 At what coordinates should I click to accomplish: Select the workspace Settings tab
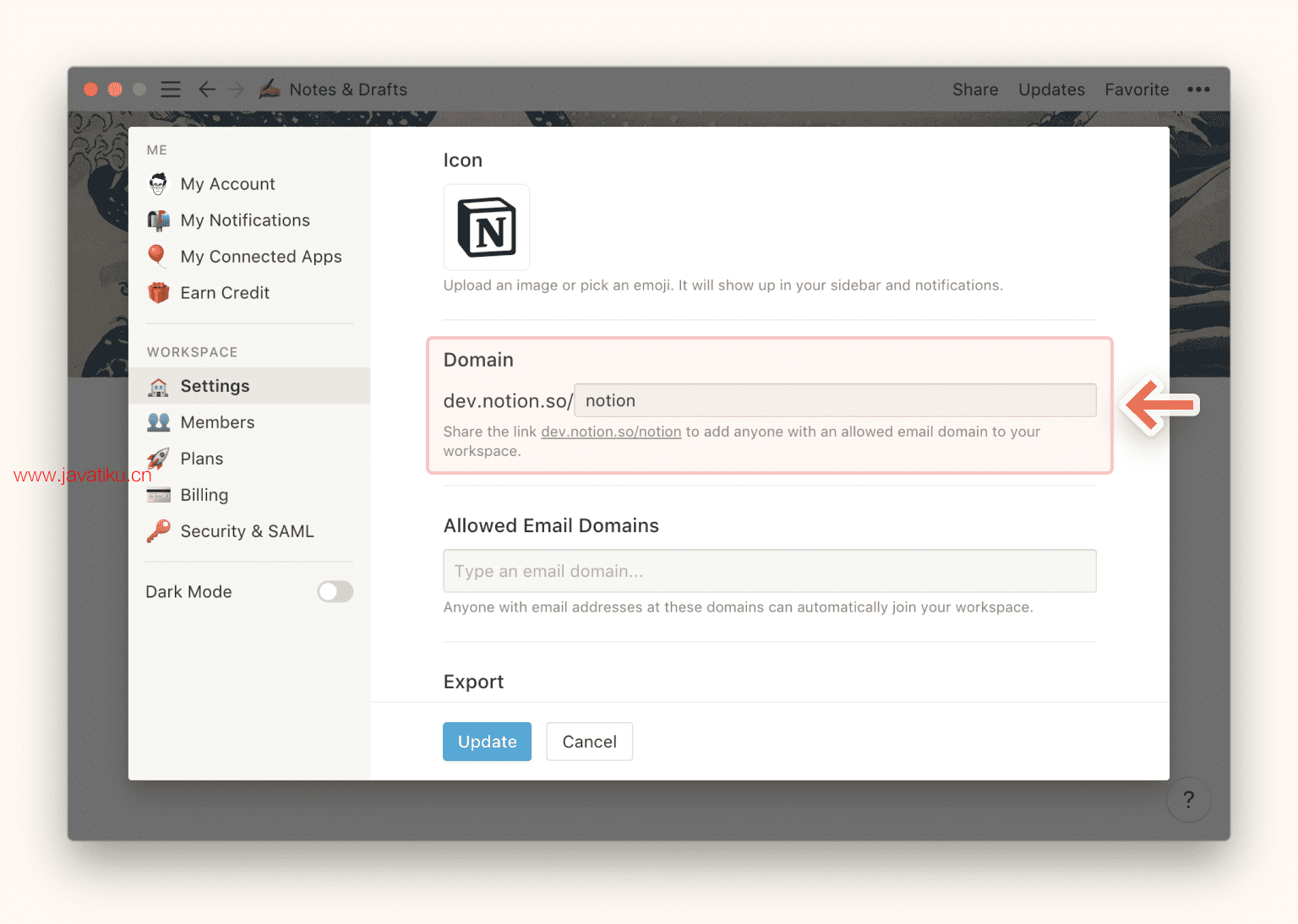tap(249, 386)
